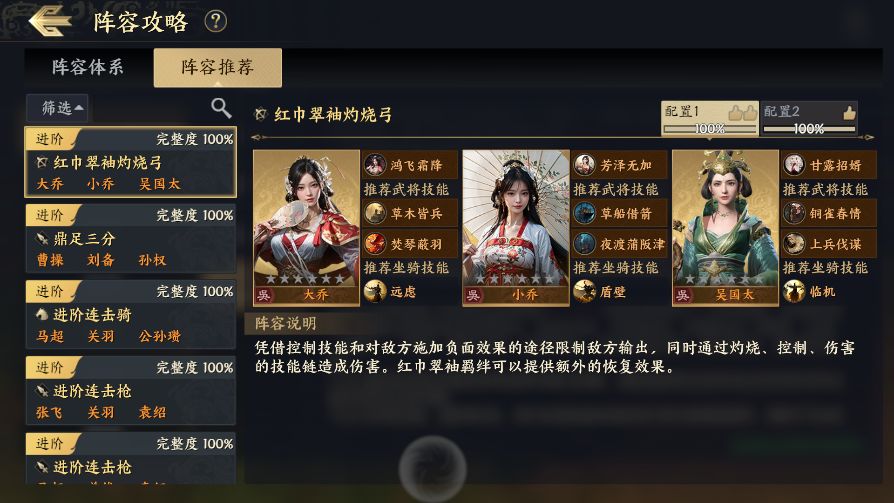The height and width of the screenshot is (503, 894).
Task: Select the 焚琴蔽羽 skill icon
Action: pyautogui.click(x=375, y=244)
